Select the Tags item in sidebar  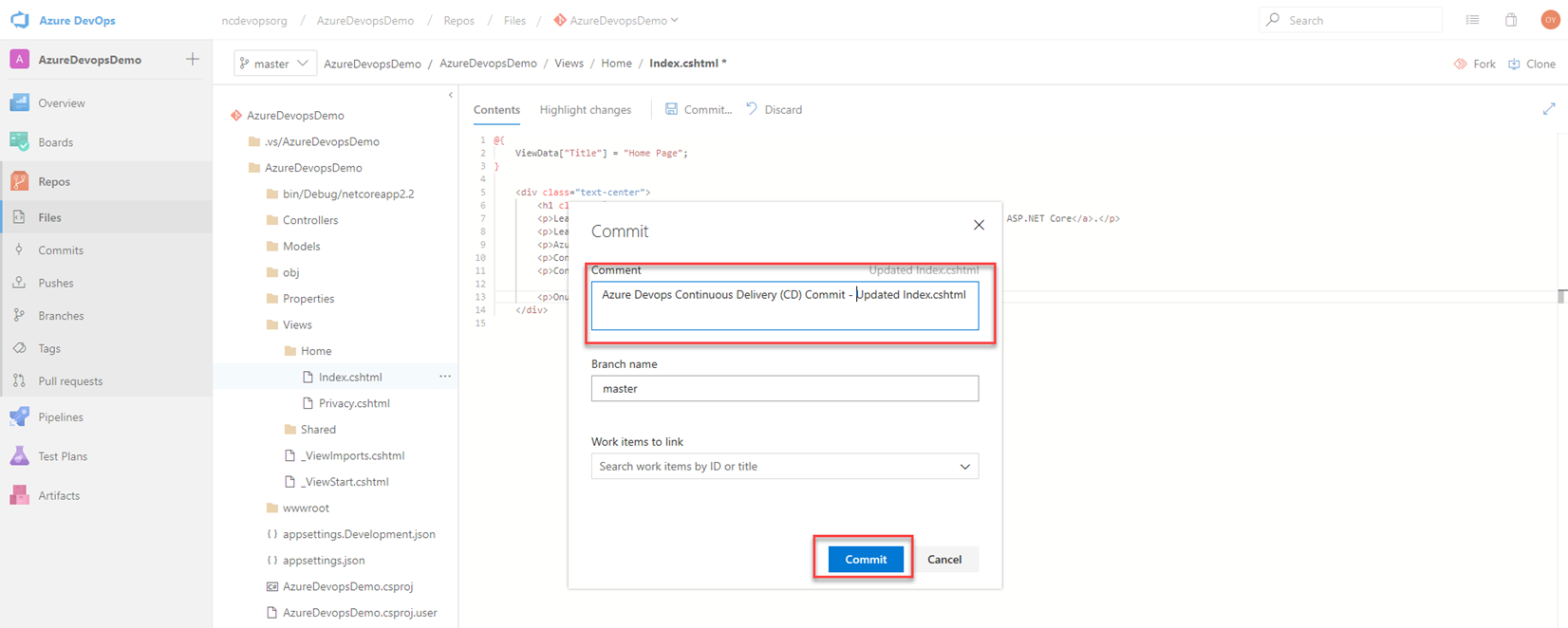(x=106, y=348)
